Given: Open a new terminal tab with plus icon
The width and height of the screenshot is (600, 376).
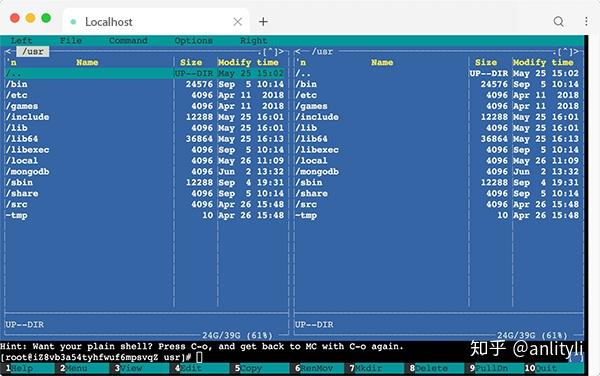Looking at the screenshot, I should [263, 21].
